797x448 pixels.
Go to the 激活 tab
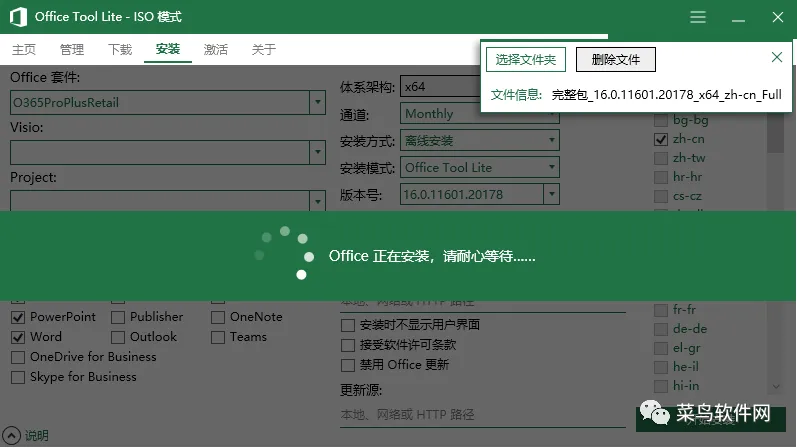click(216, 49)
